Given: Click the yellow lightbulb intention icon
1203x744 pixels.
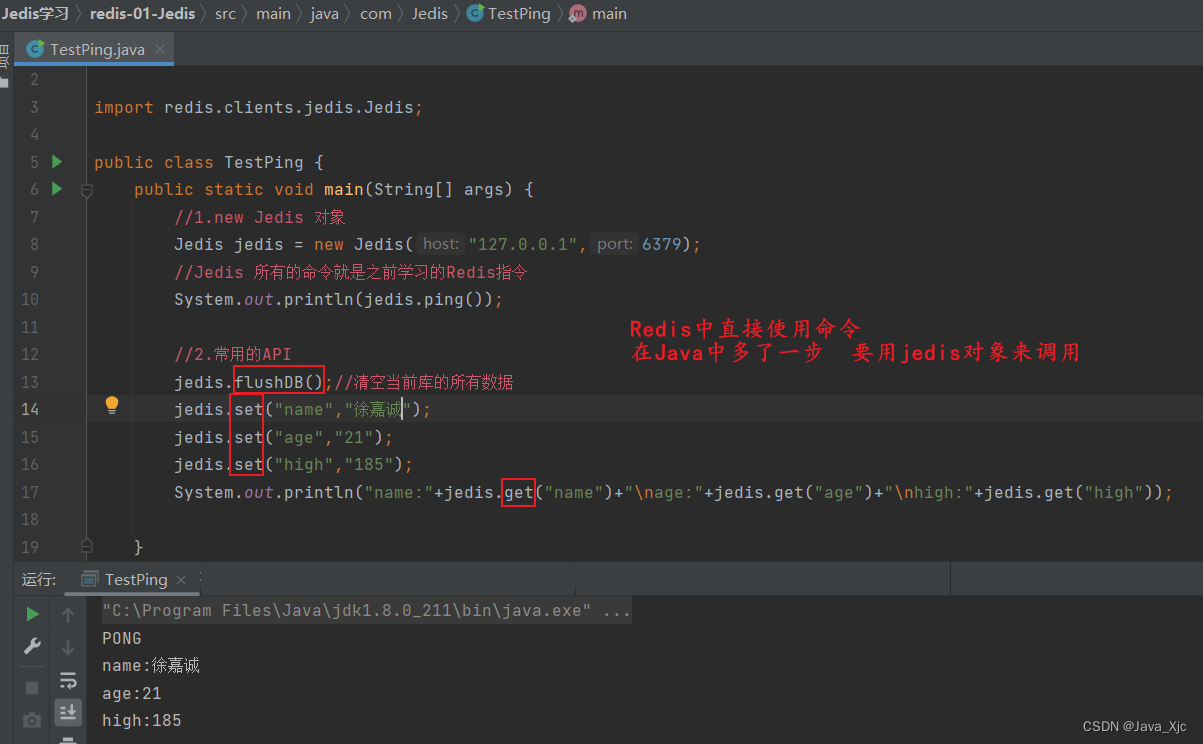Looking at the screenshot, I should pyautogui.click(x=111, y=406).
